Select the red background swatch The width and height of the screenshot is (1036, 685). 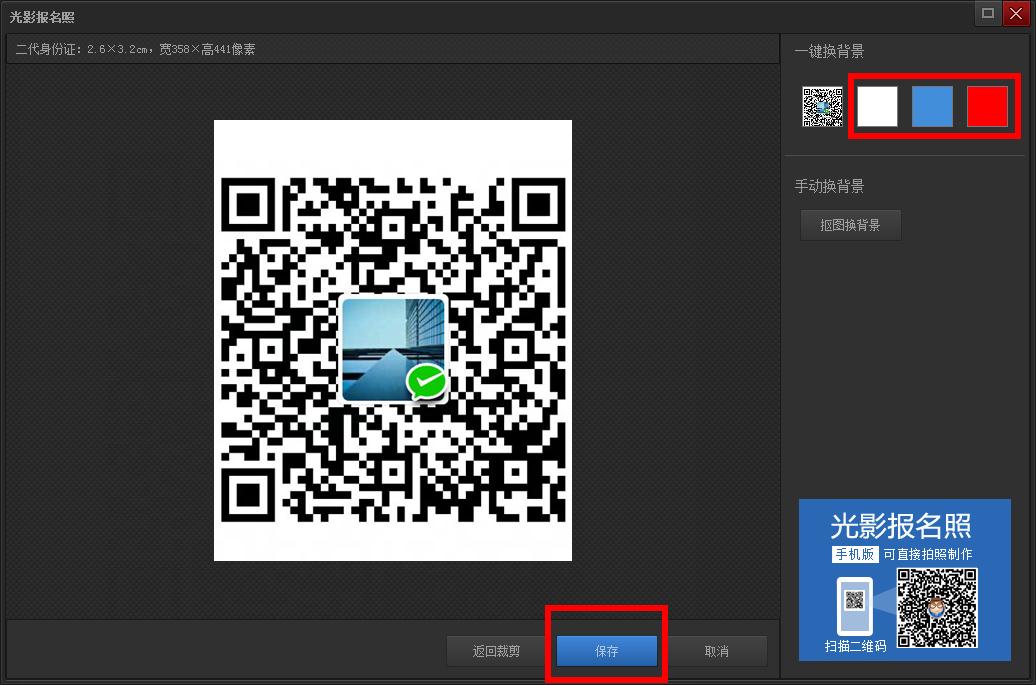987,106
